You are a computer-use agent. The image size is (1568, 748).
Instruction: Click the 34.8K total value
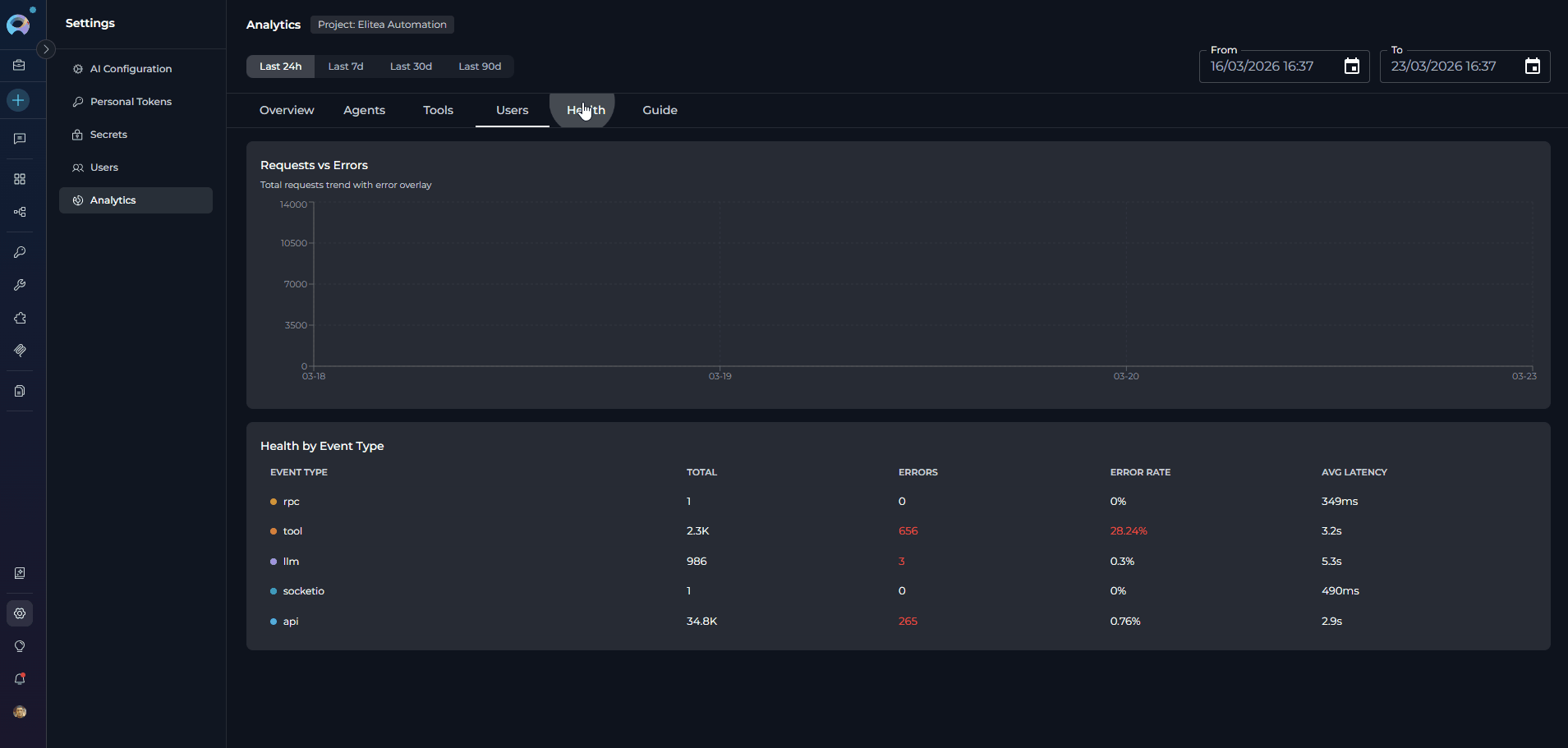point(701,622)
